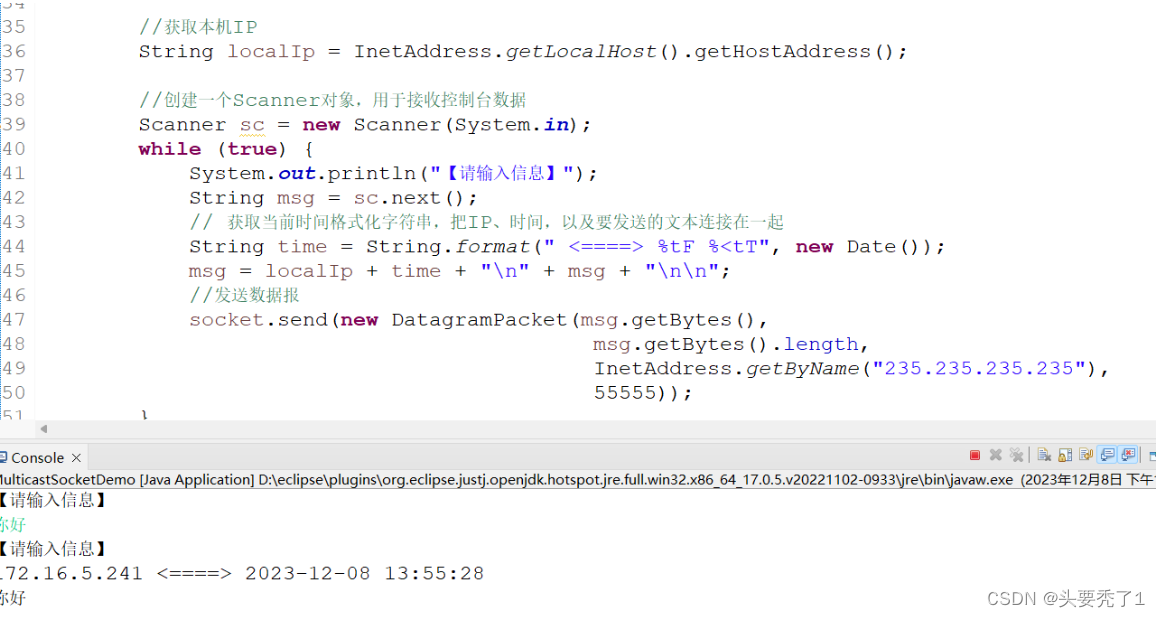Image resolution: width=1160 pixels, height=617 pixels.
Task: Click the "localIp + time" expression on line 45
Action: (353, 272)
